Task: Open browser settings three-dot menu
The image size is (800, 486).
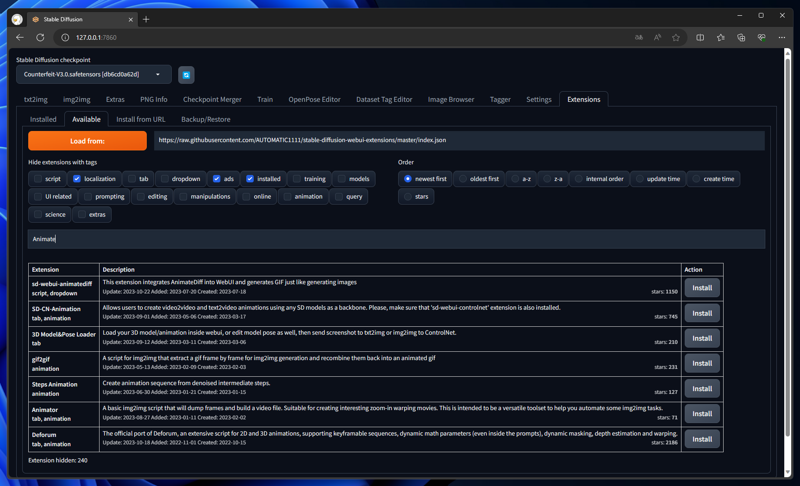Action: tap(782, 37)
